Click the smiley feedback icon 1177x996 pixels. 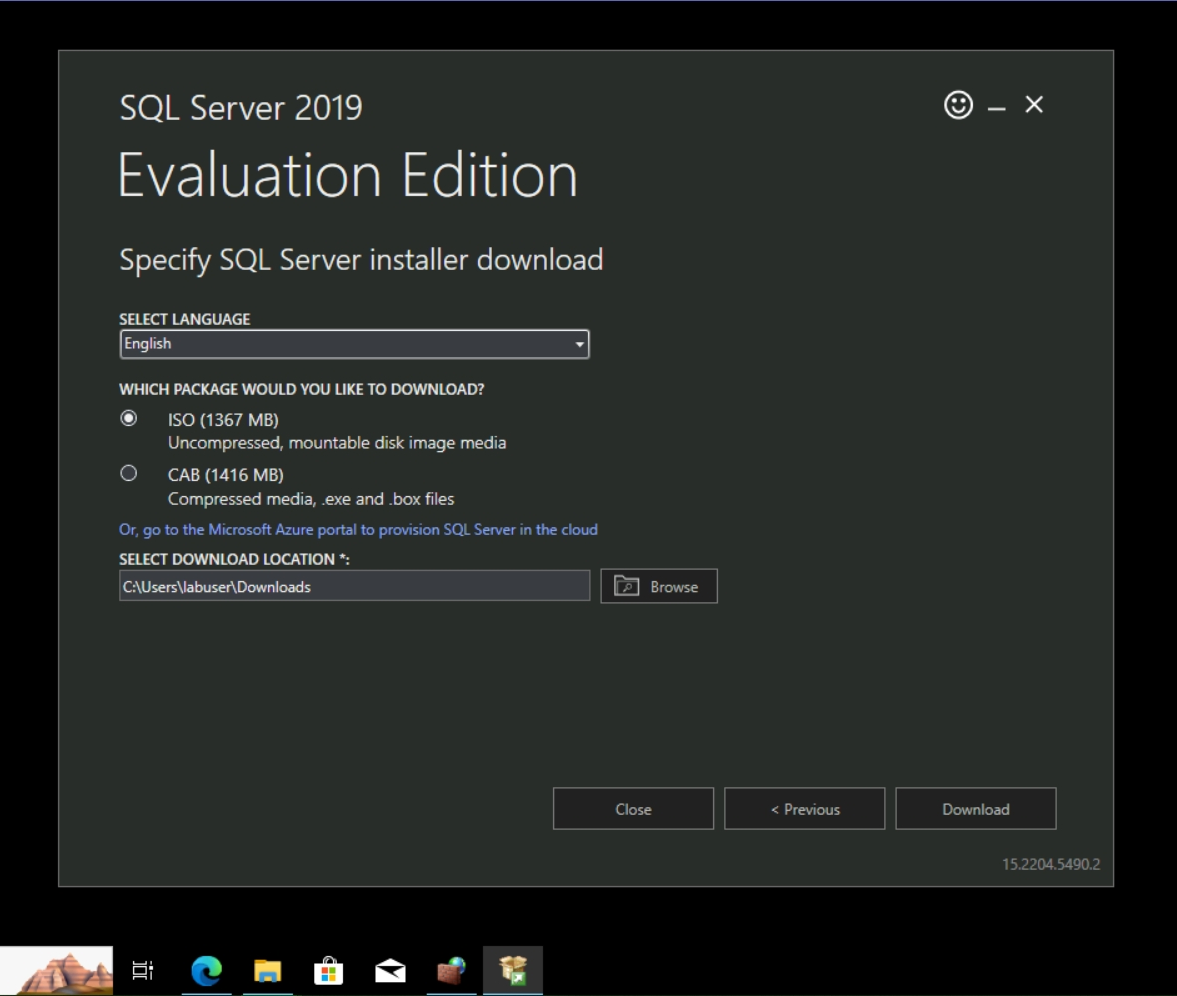tap(958, 105)
